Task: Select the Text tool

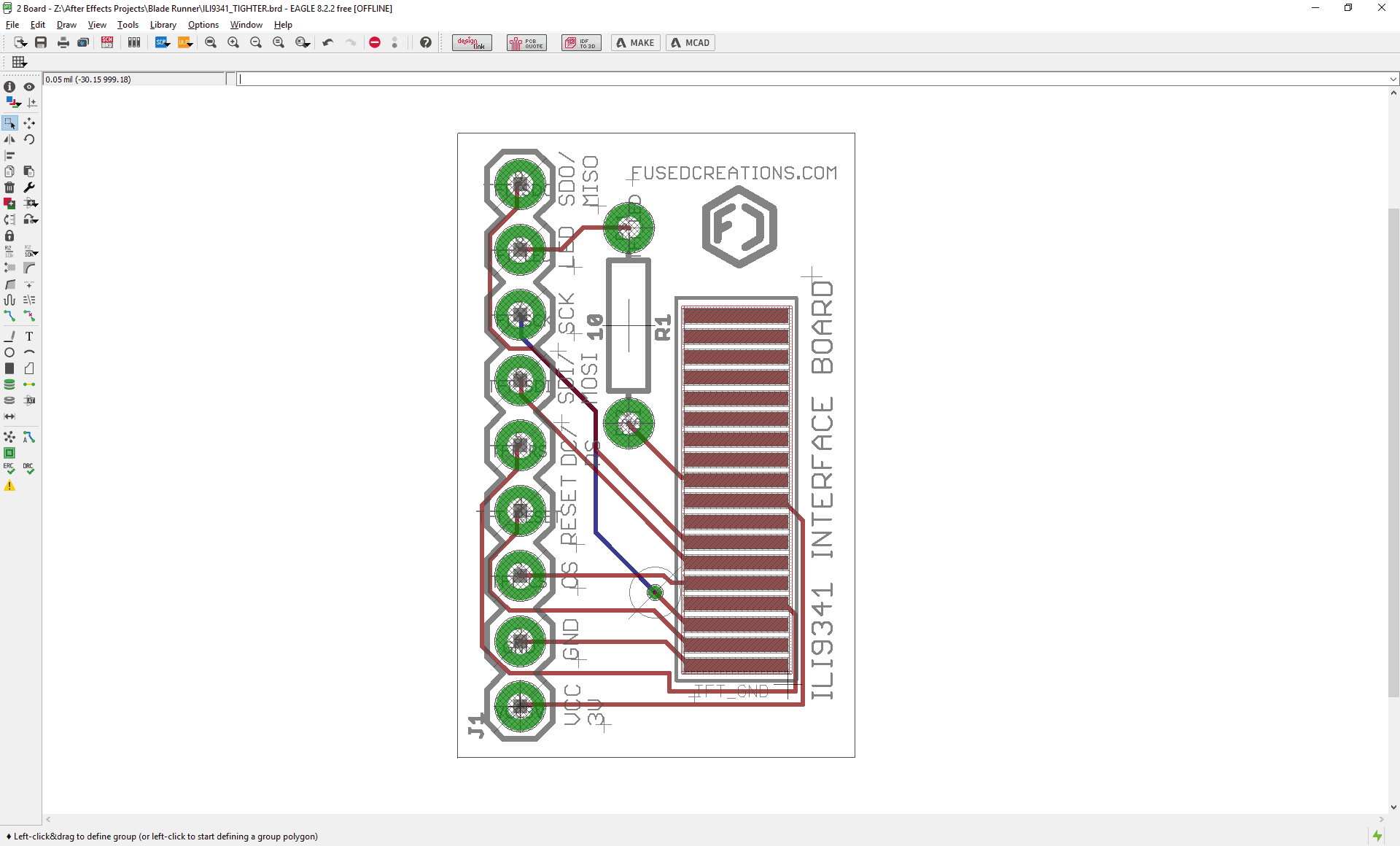Action: (x=29, y=336)
